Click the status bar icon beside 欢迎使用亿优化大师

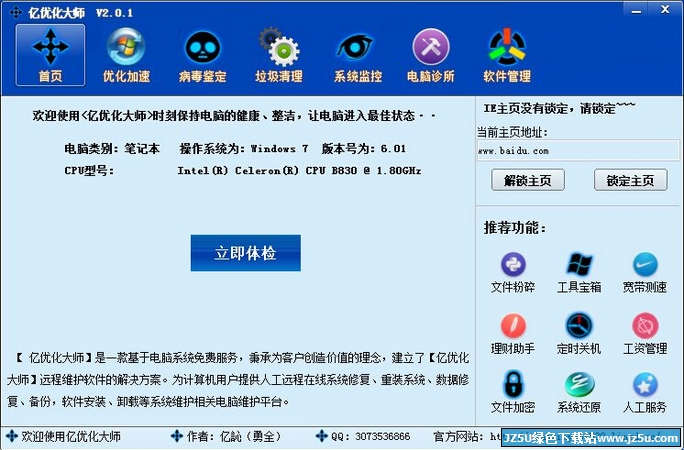click(12, 436)
